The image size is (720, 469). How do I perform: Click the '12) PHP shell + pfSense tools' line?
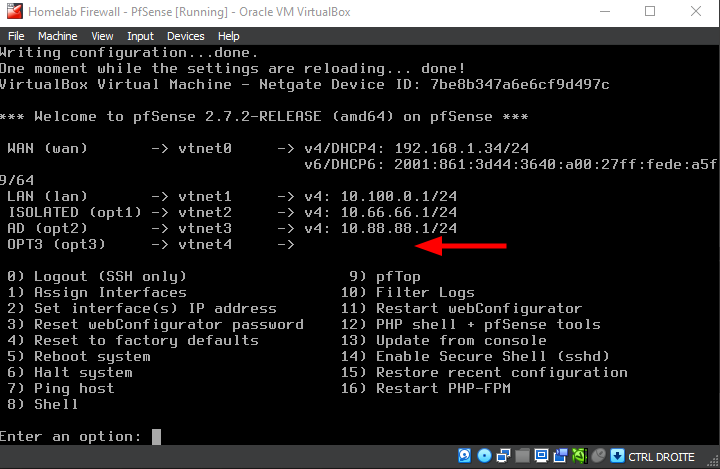coord(471,324)
